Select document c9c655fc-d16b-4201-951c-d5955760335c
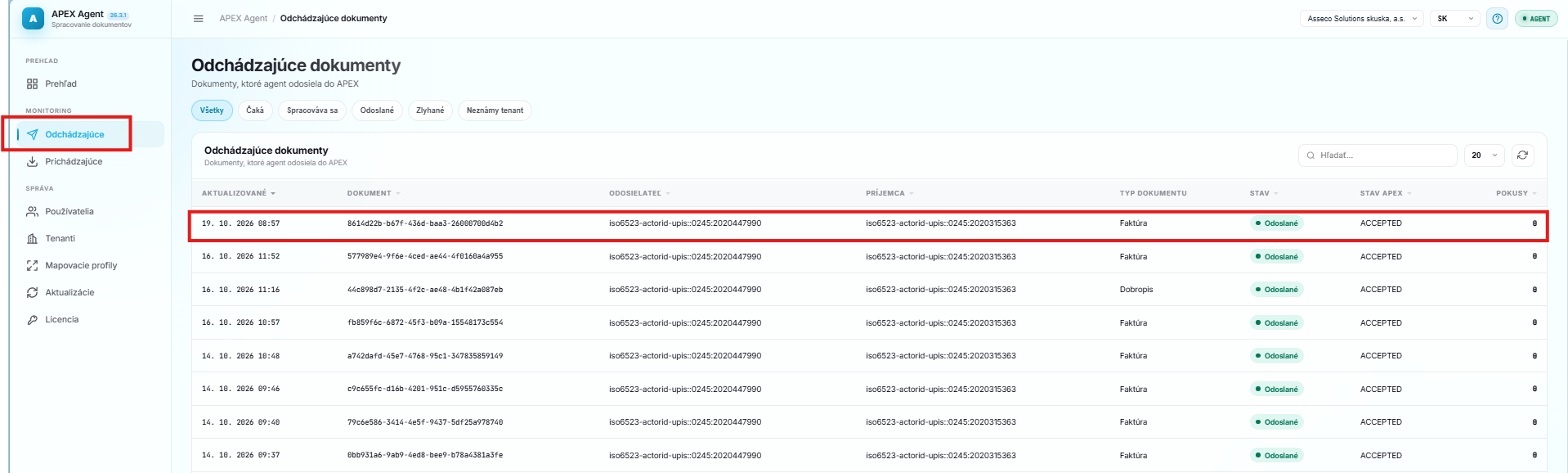The image size is (1568, 473). click(425, 390)
